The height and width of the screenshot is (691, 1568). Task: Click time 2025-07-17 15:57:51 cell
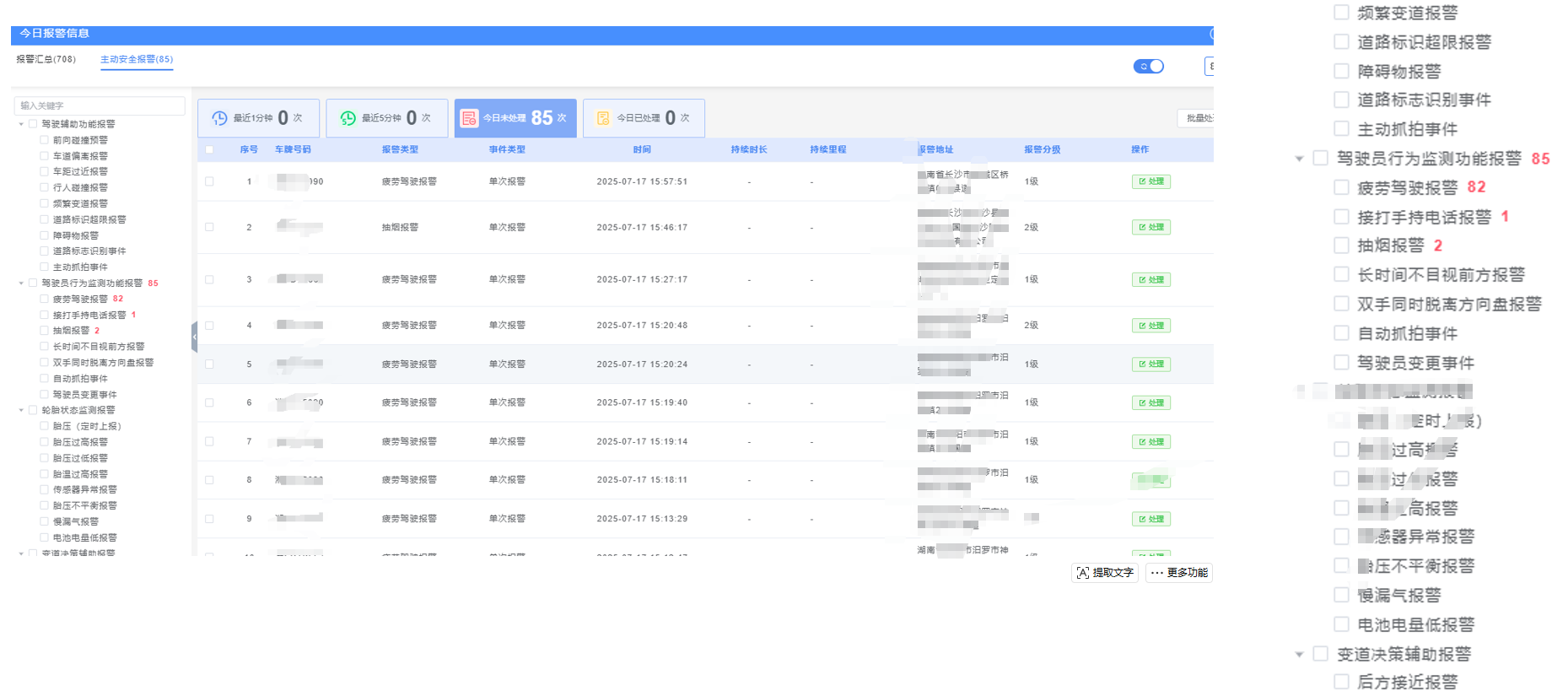[x=642, y=181]
